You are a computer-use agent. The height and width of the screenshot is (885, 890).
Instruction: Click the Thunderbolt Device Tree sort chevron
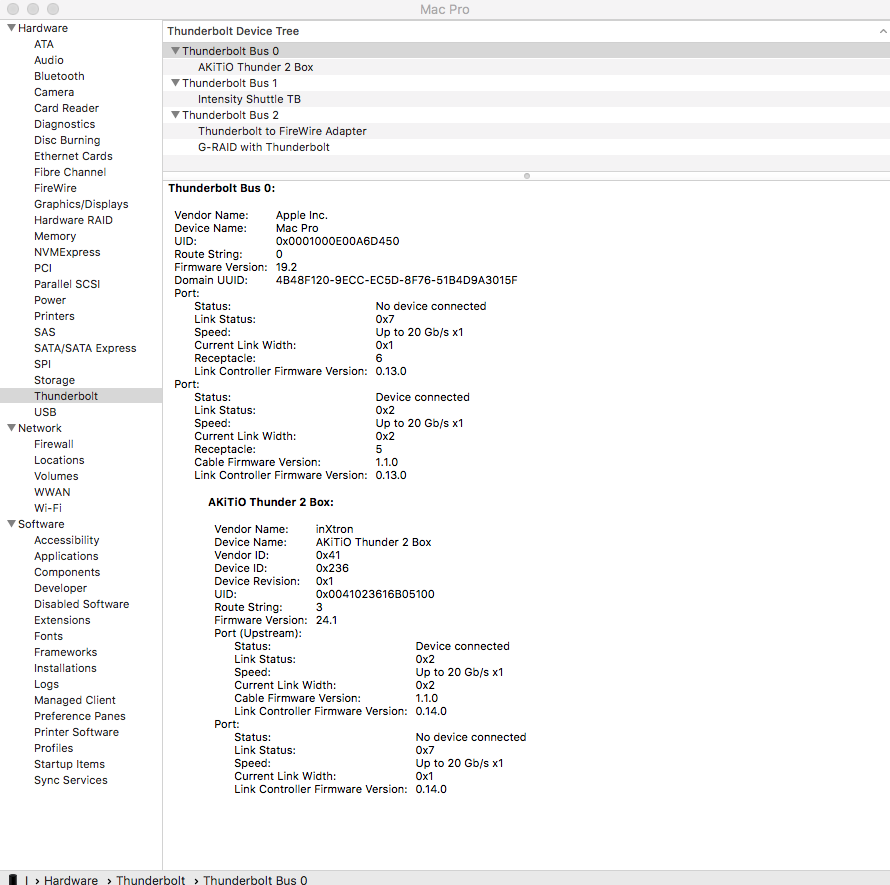(883, 31)
